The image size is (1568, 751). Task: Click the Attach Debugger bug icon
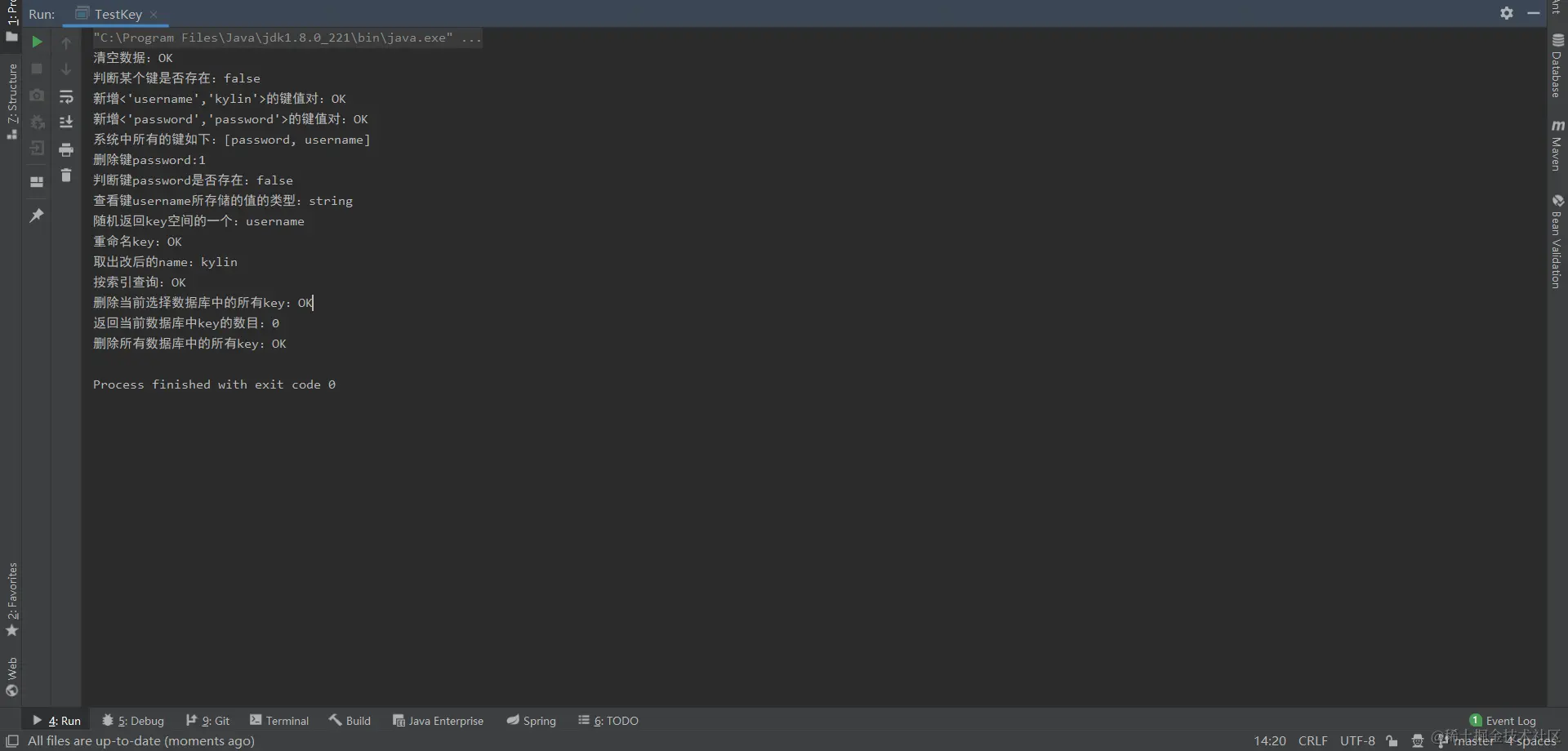pyautogui.click(x=37, y=122)
